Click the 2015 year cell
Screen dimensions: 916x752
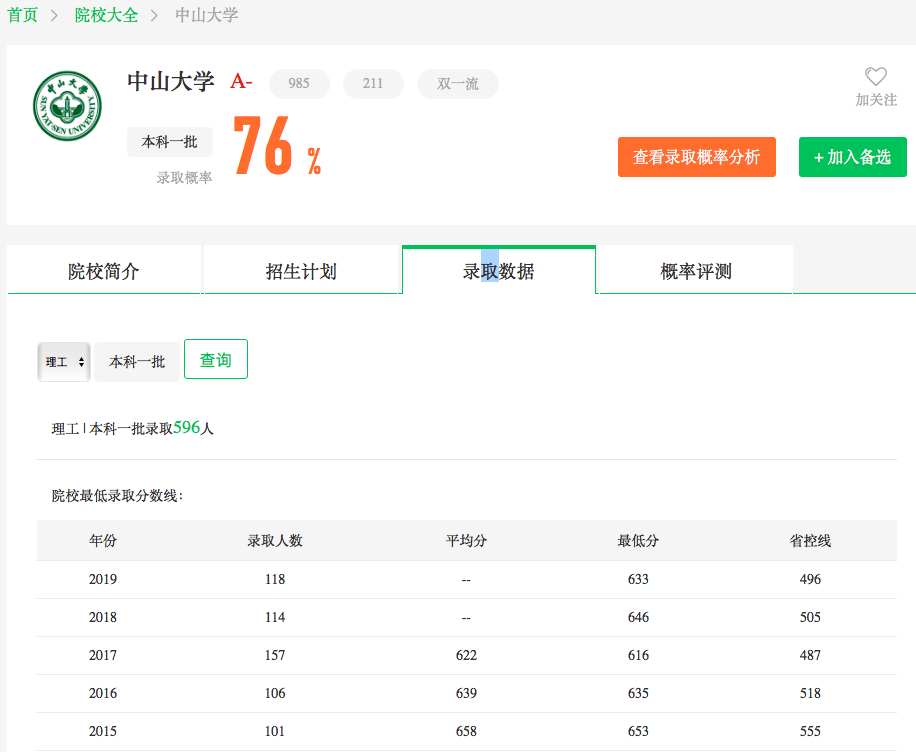tap(103, 731)
